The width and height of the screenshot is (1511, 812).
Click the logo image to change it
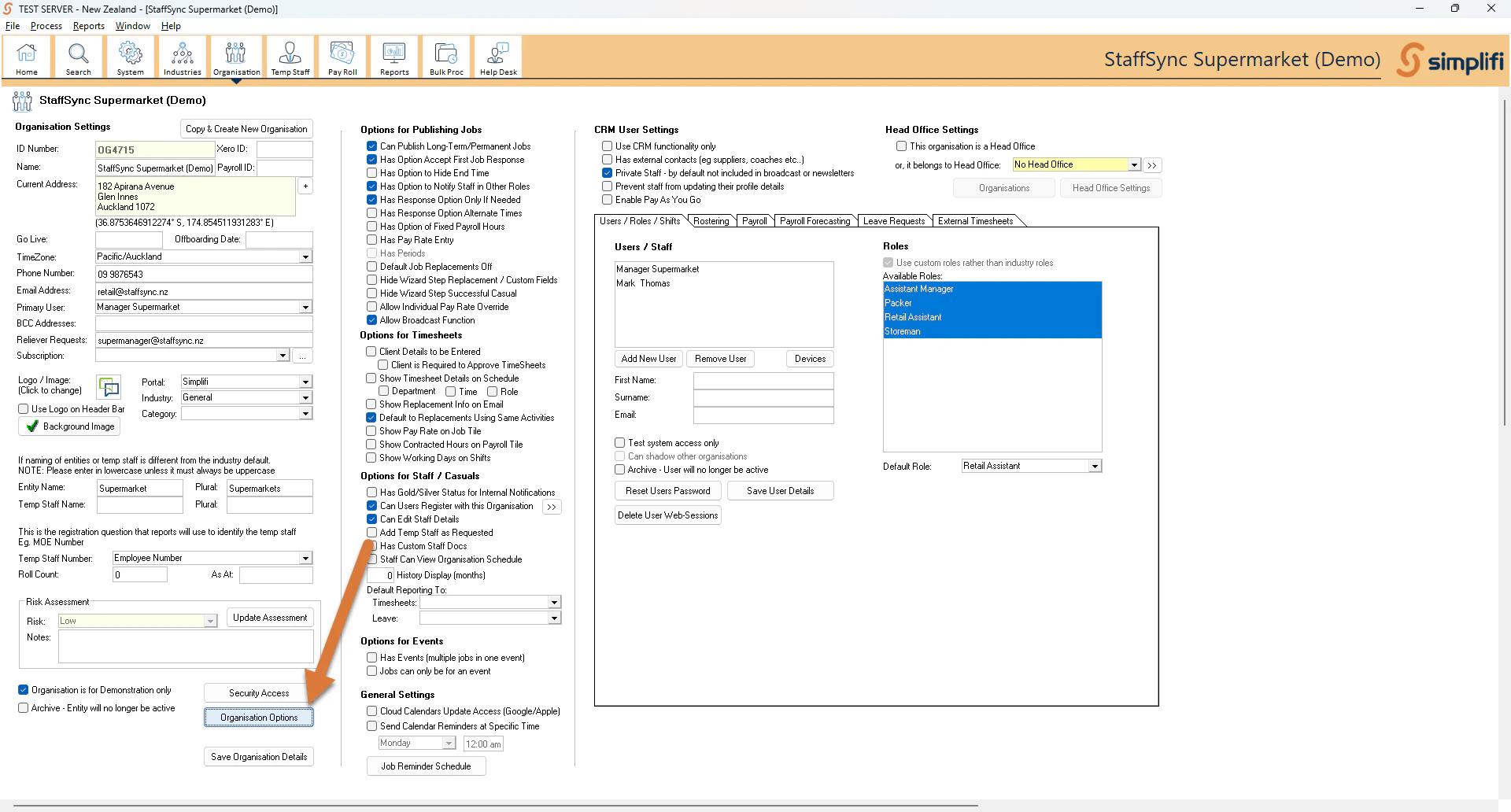pos(109,386)
